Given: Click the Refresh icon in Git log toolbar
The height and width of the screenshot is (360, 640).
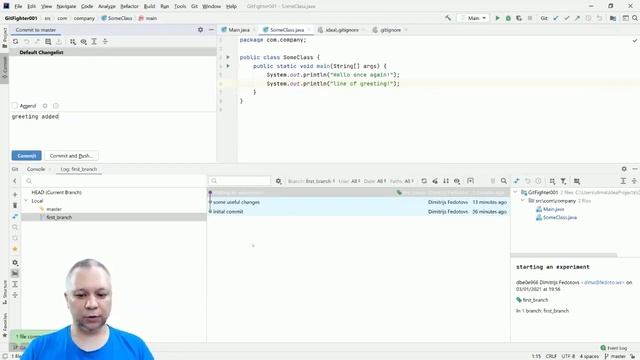Looking at the screenshot, I should (424, 181).
